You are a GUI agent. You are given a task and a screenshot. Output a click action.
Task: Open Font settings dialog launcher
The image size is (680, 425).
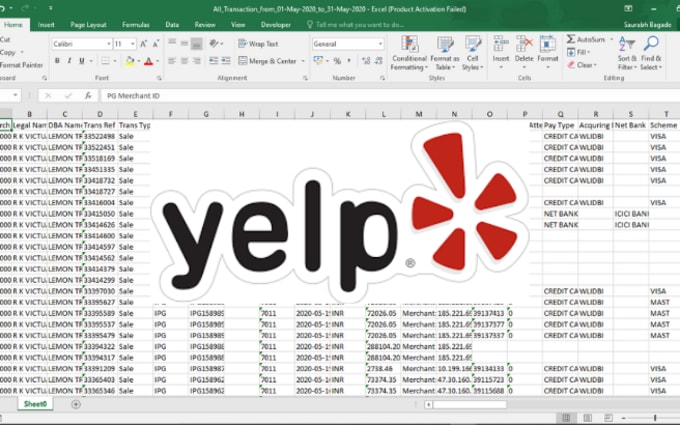pyautogui.click(x=159, y=78)
